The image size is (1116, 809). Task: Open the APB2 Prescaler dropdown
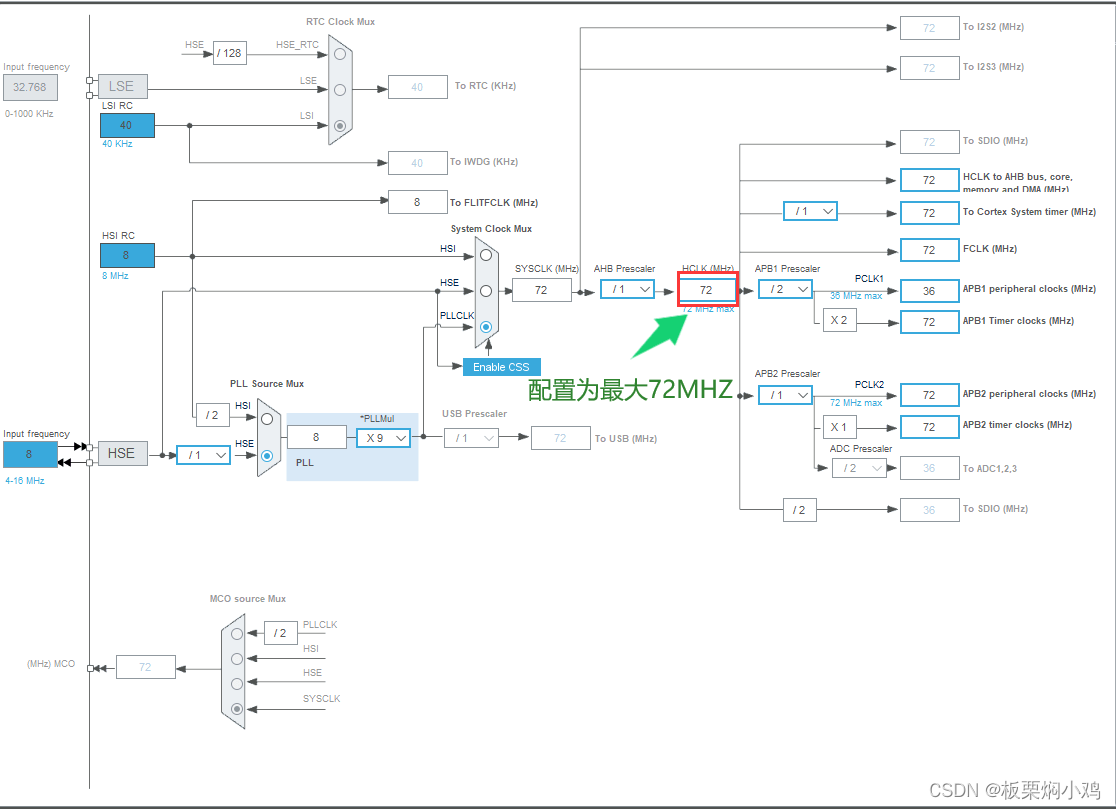tap(785, 395)
